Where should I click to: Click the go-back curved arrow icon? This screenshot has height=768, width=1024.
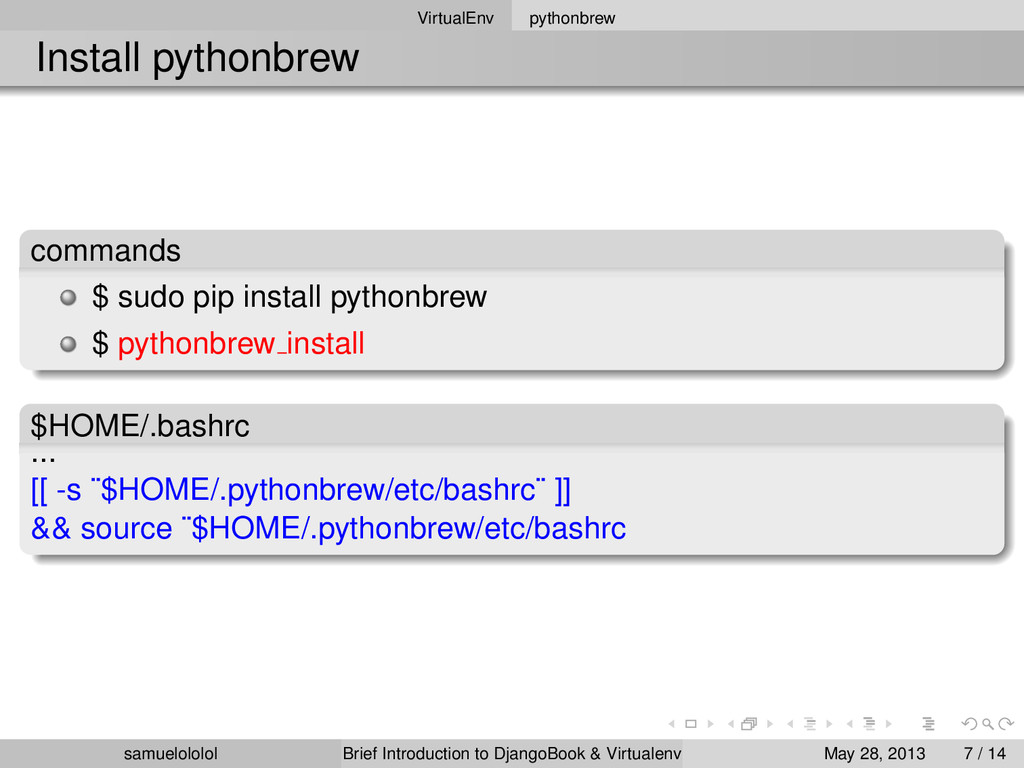tap(970, 724)
